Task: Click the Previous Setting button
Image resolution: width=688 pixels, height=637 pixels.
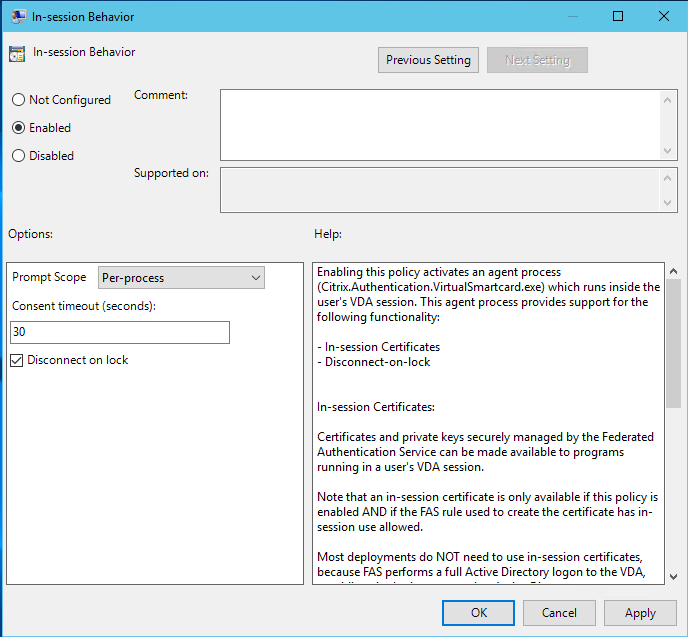Action: (428, 60)
